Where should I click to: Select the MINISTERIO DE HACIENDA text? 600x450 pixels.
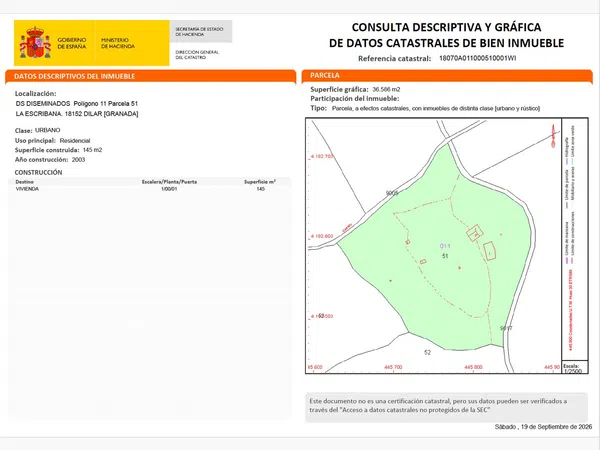118,43
